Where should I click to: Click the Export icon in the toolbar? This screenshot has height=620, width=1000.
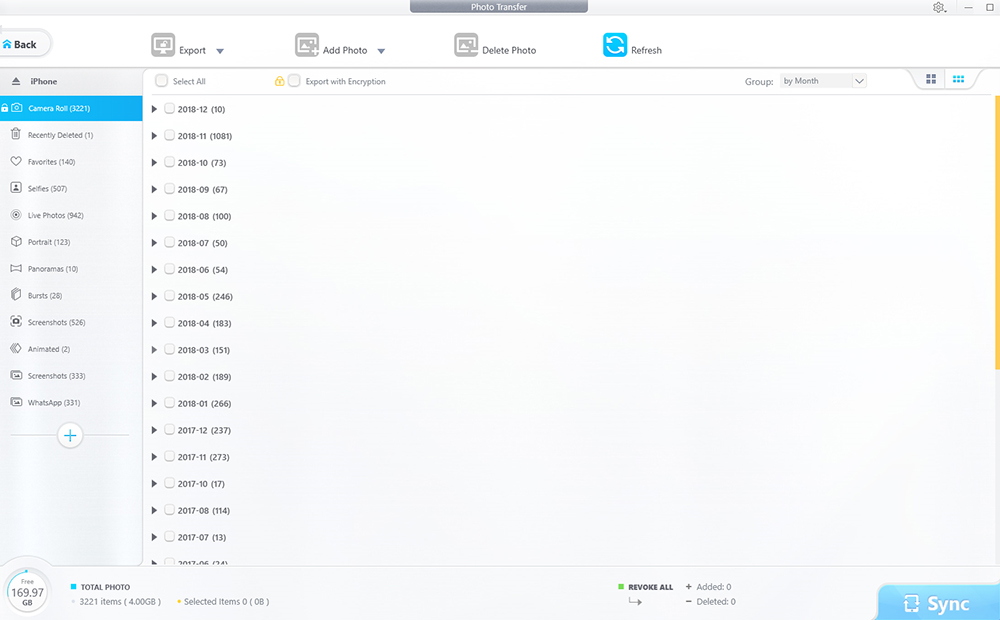click(x=163, y=46)
